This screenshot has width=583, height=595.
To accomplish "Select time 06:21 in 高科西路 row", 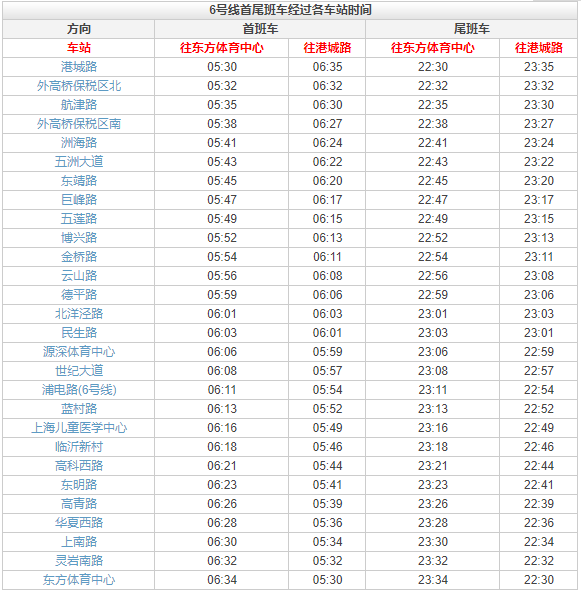I will 222,466.
